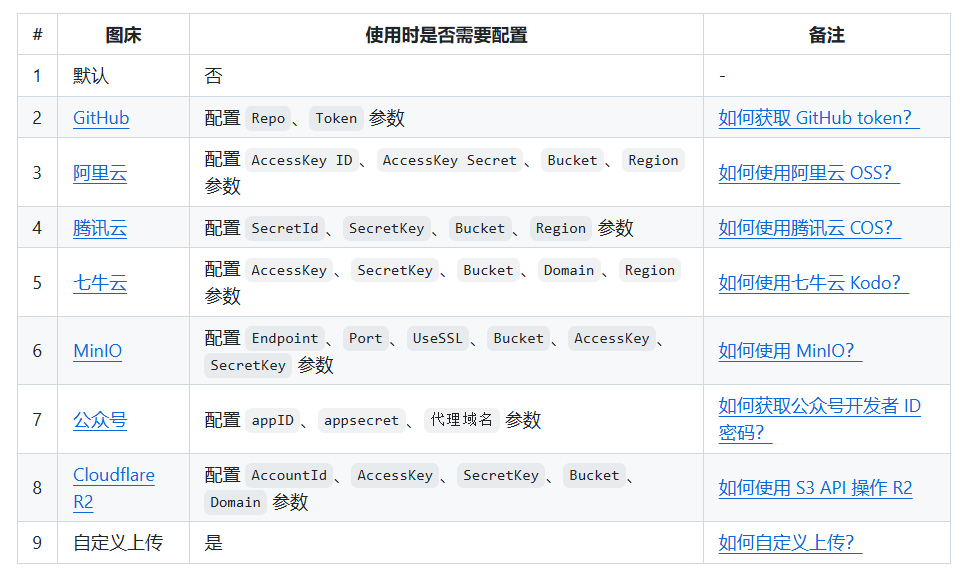Click the 默认 cell in row 1

(x=123, y=76)
